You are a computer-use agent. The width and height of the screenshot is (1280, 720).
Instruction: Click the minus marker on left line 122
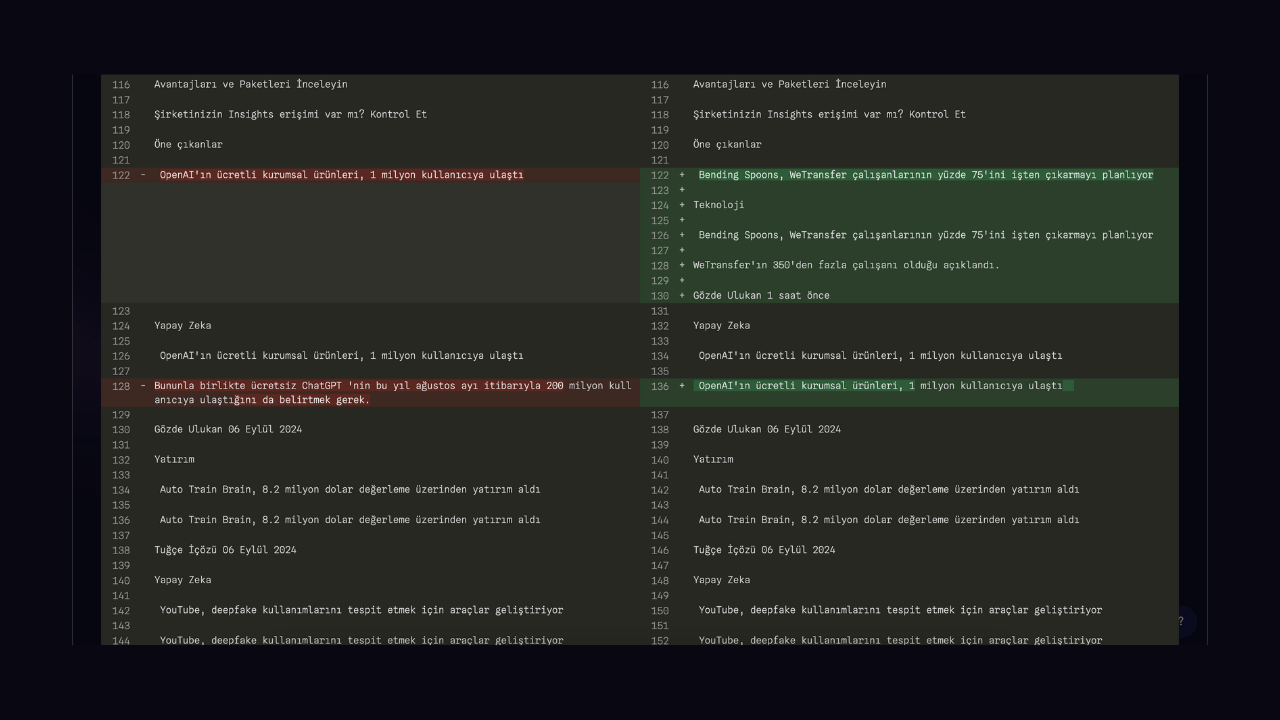pos(143,175)
